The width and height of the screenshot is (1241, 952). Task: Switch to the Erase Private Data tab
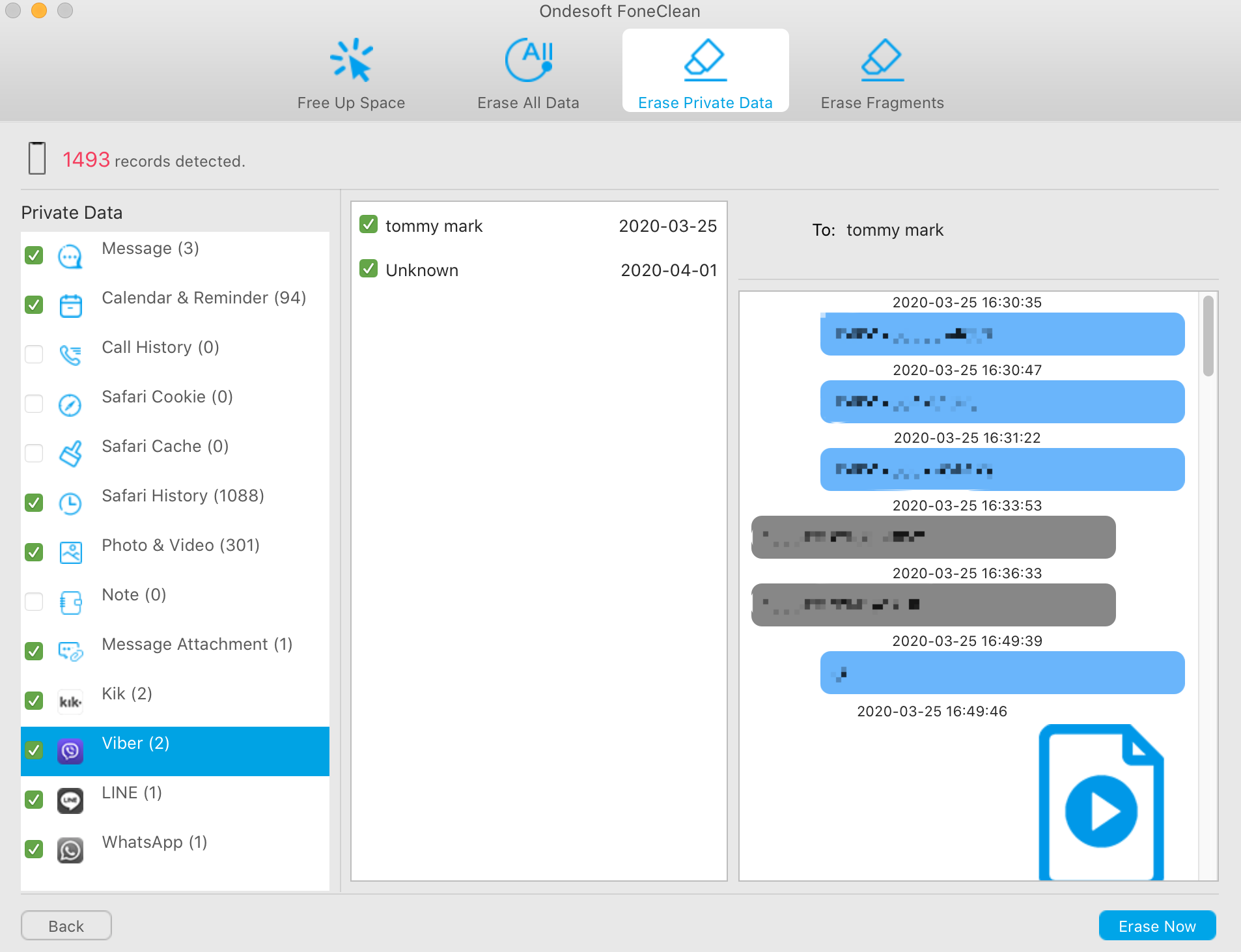coord(705,71)
